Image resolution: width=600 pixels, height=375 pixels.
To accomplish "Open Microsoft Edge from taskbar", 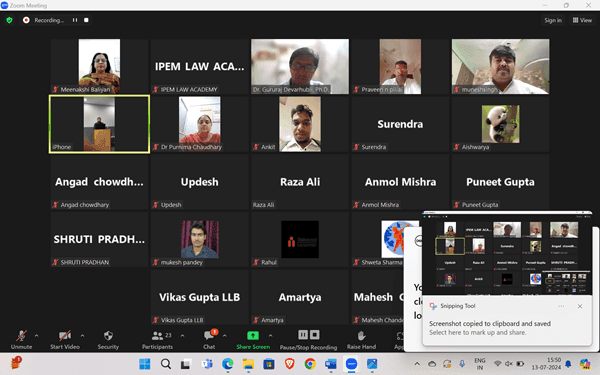I will click(x=228, y=364).
